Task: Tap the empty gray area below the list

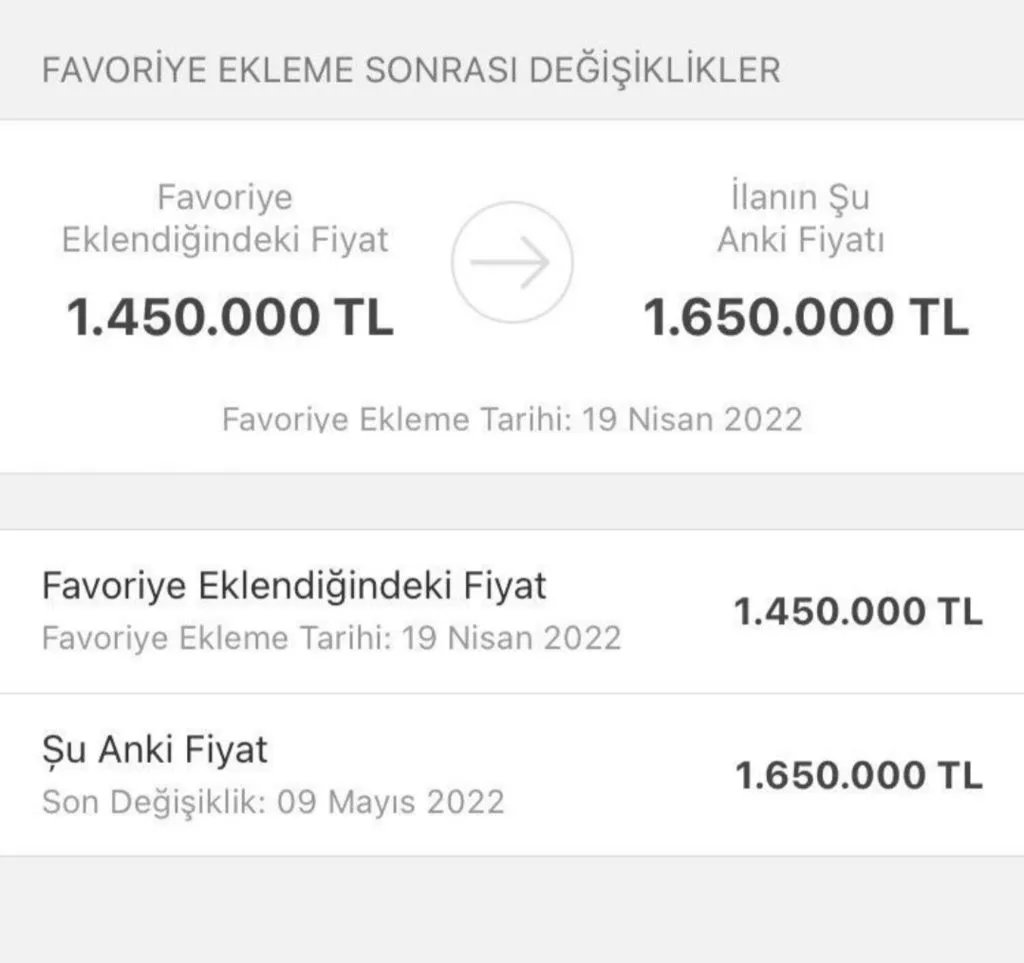Action: (512, 908)
